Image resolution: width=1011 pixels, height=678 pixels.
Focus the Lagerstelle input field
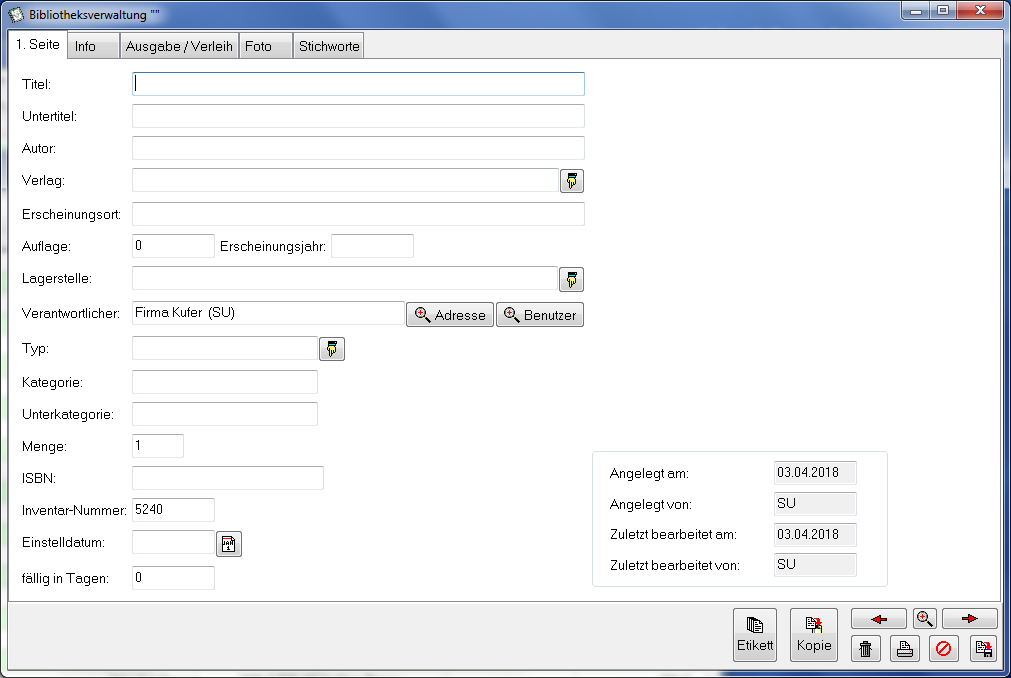tap(345, 278)
